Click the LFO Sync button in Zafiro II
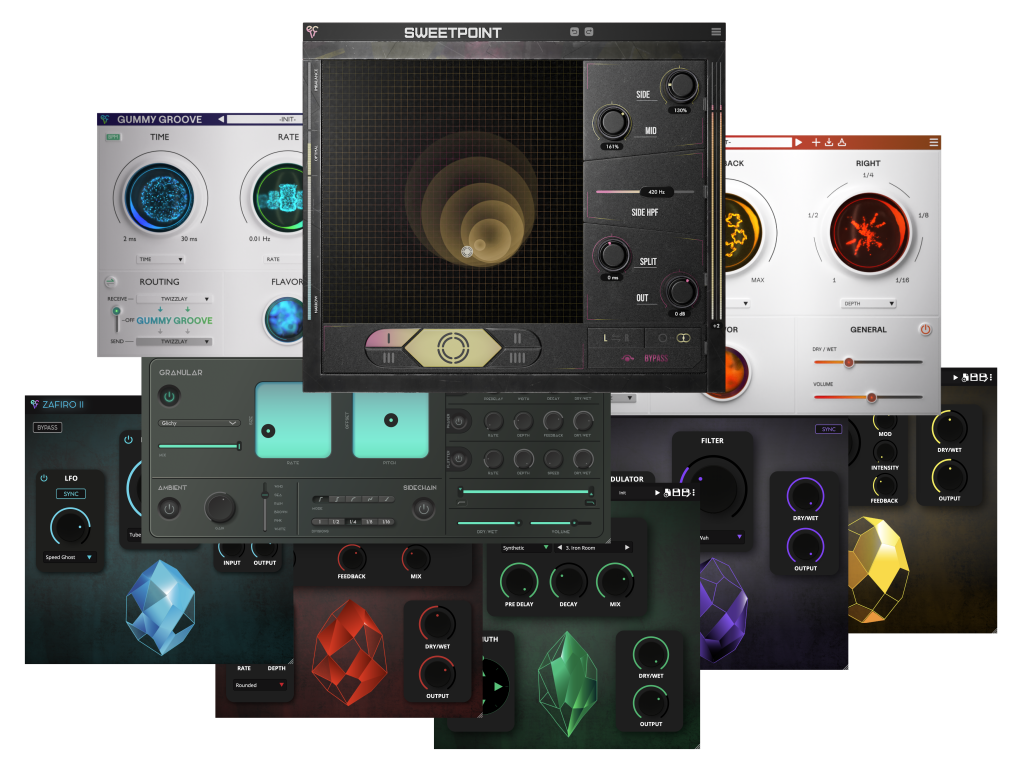 pos(71,494)
